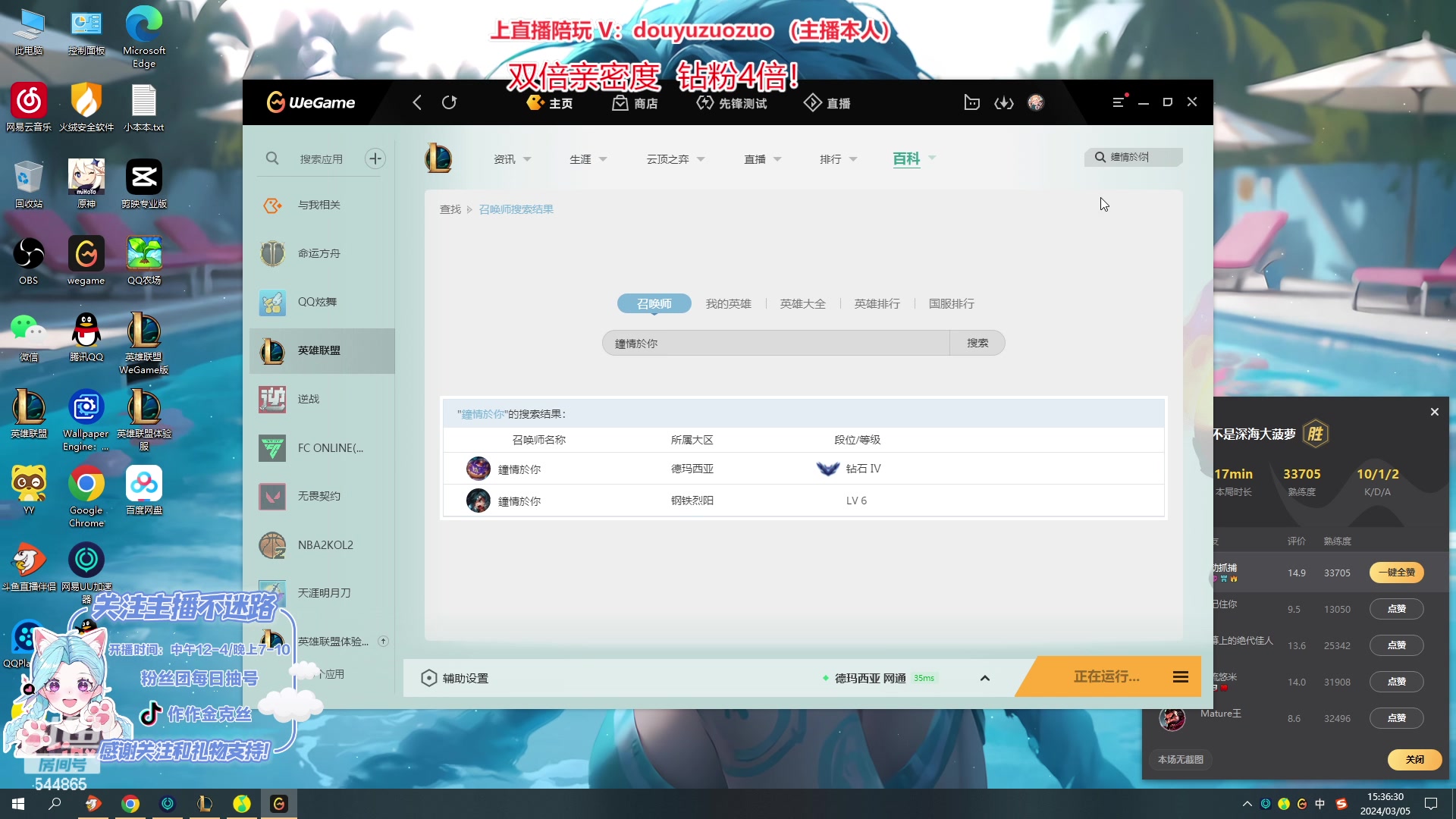Select 无畏契约 game in sidebar
The image size is (1456, 819).
click(322, 496)
